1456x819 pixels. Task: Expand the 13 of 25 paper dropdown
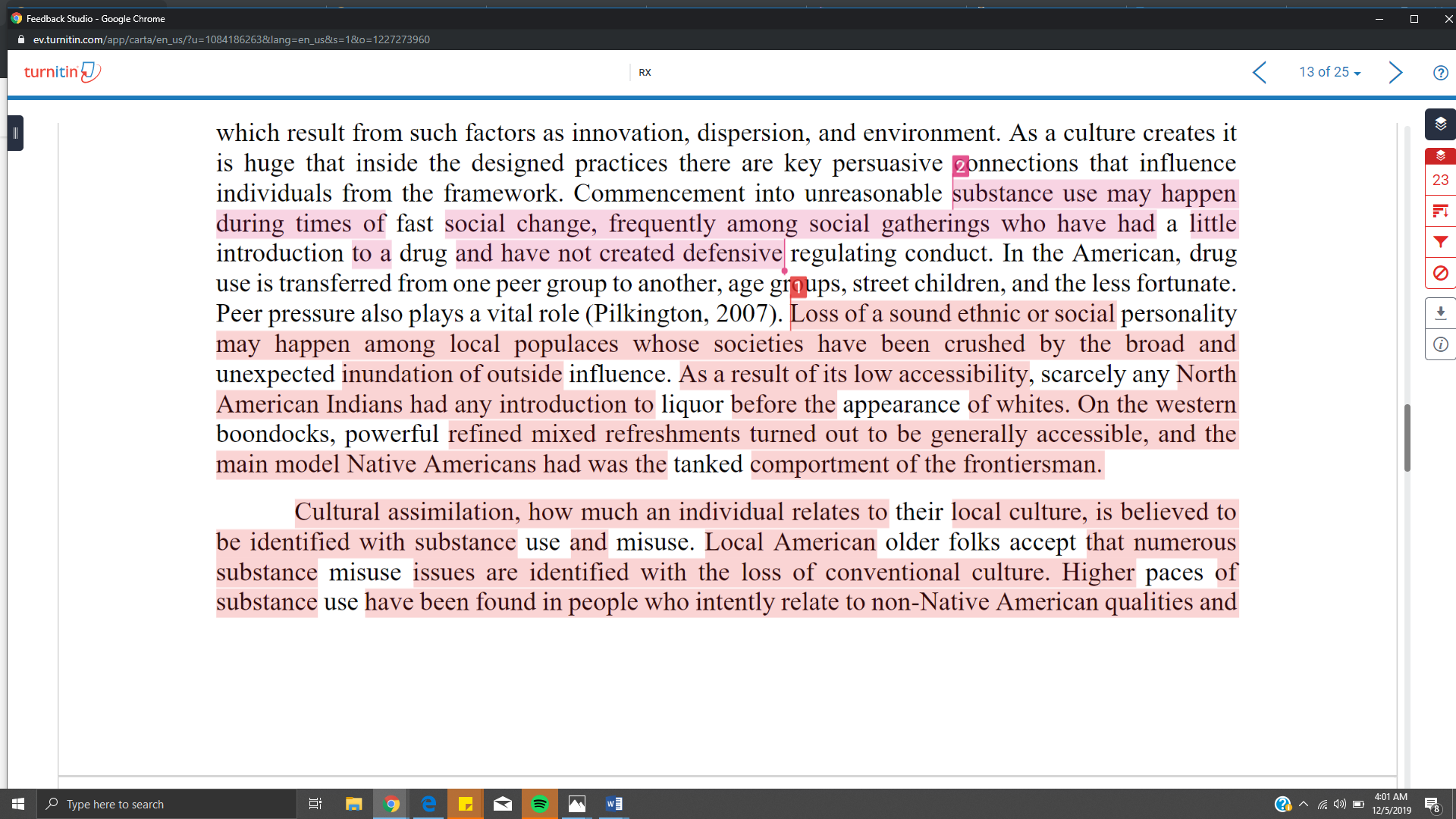click(x=1329, y=72)
